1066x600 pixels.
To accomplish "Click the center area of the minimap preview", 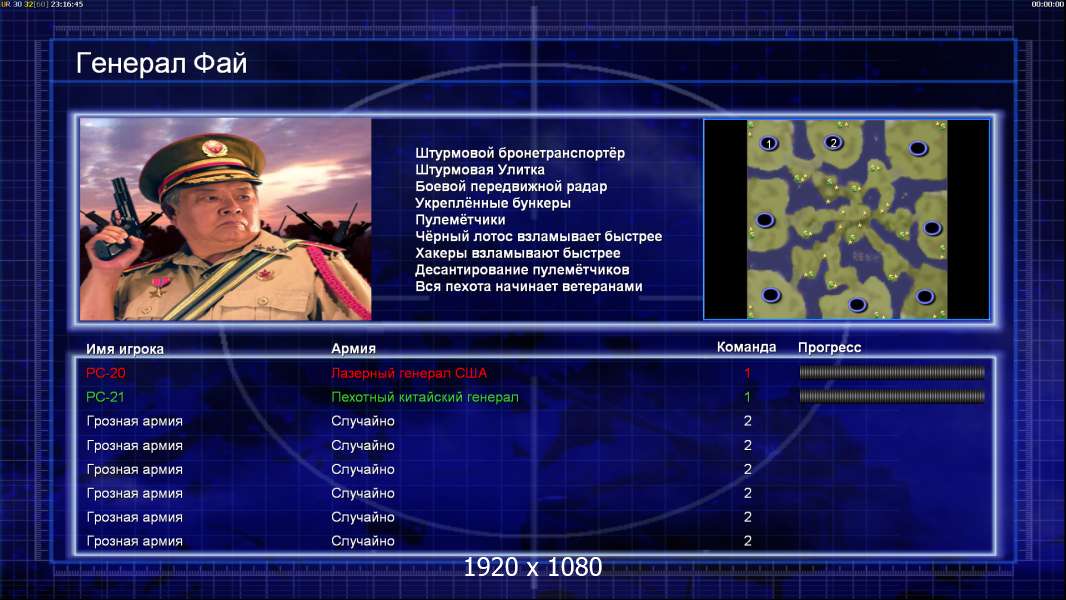I will 847,219.
